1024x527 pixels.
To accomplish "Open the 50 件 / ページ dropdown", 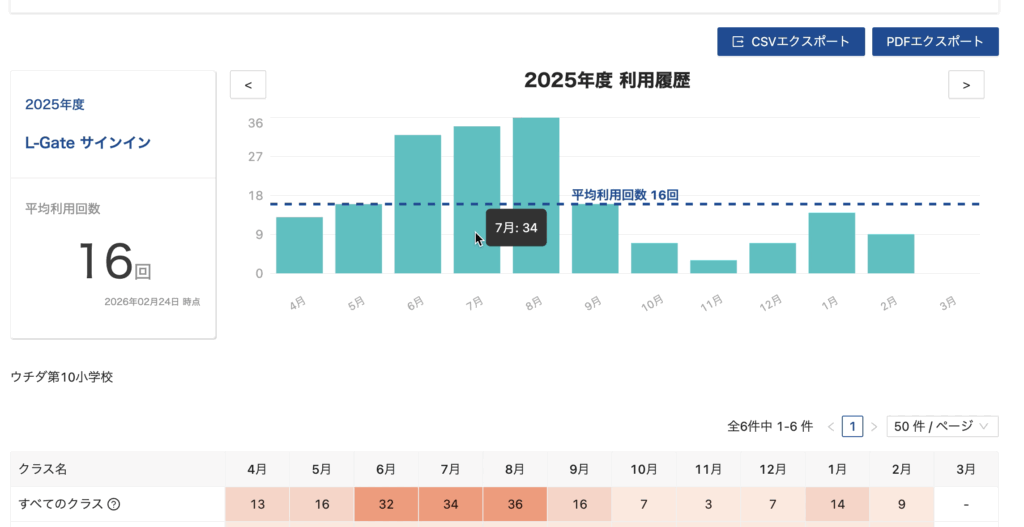I will coord(942,426).
